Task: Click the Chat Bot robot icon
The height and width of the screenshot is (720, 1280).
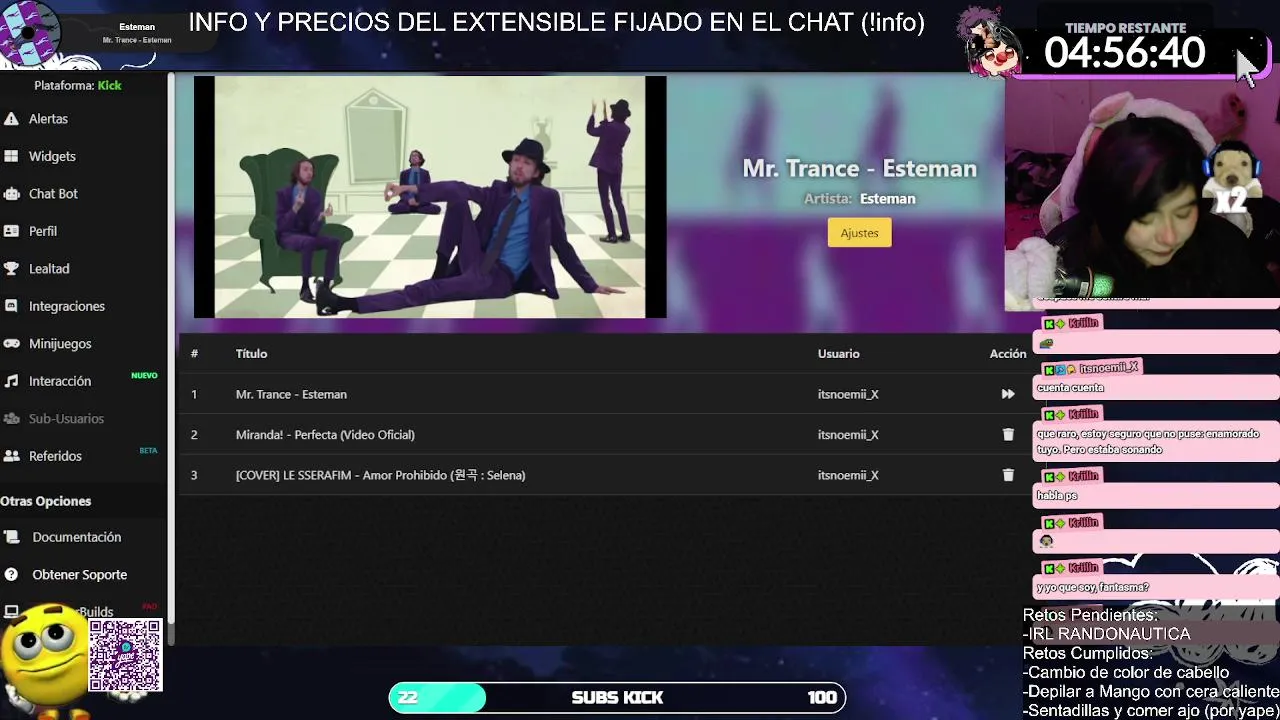Action: 11,194
